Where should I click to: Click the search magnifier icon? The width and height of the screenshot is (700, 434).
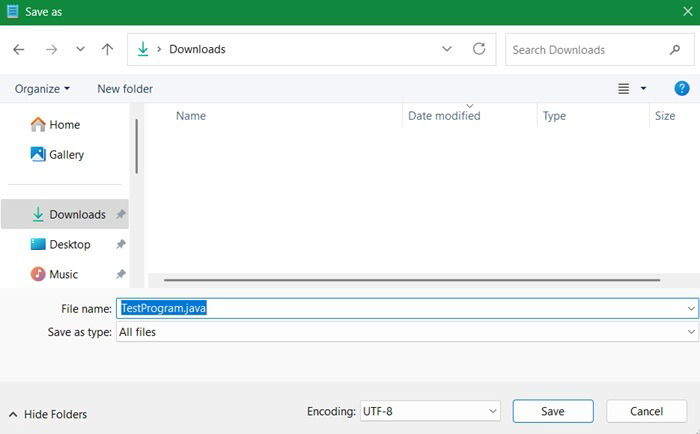coord(675,49)
